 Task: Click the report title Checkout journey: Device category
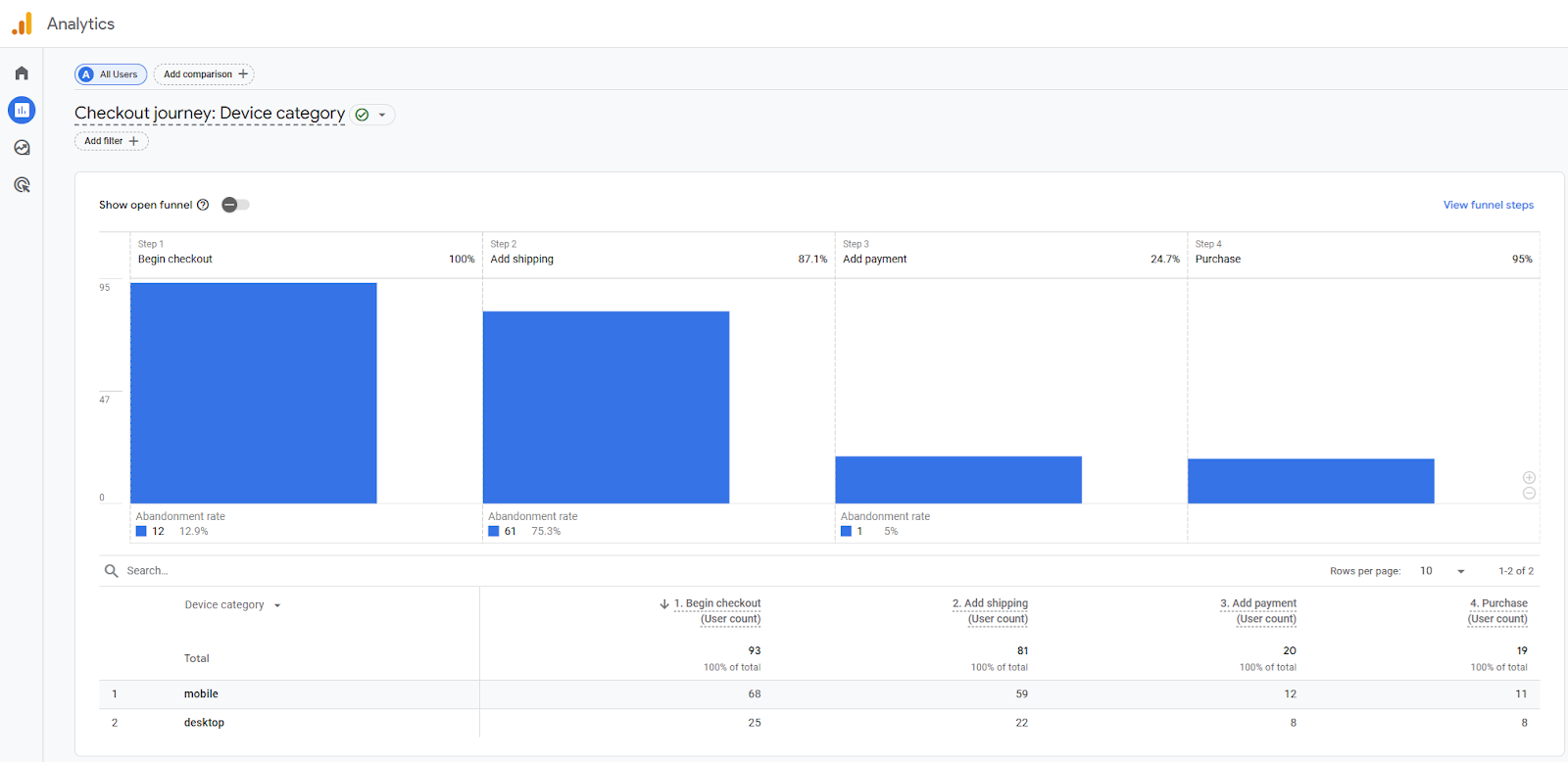click(210, 114)
